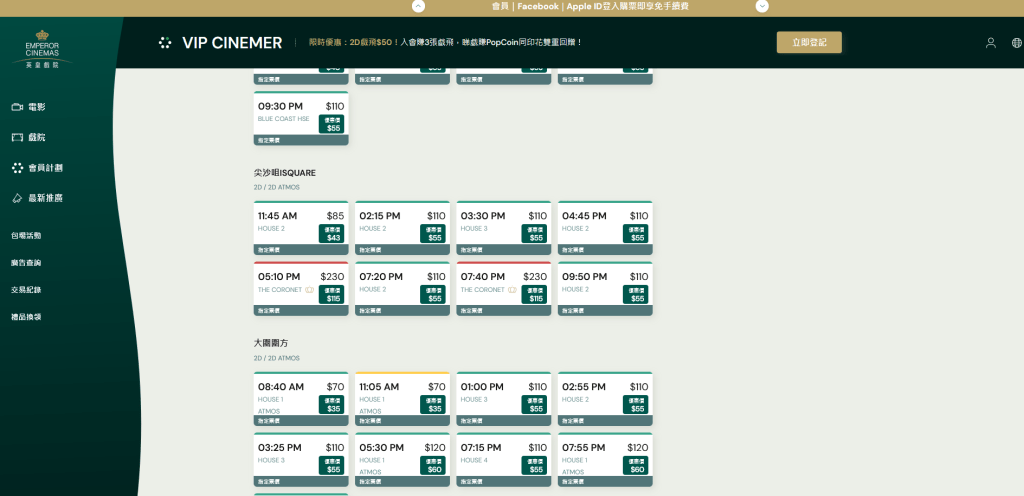Click the movie camera icon in sidebar
The height and width of the screenshot is (496, 1024).
tap(17, 107)
